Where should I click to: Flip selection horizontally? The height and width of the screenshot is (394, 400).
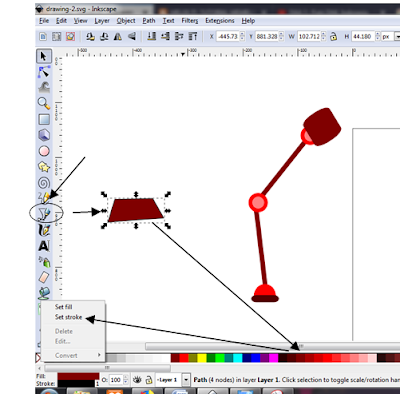(x=118, y=36)
